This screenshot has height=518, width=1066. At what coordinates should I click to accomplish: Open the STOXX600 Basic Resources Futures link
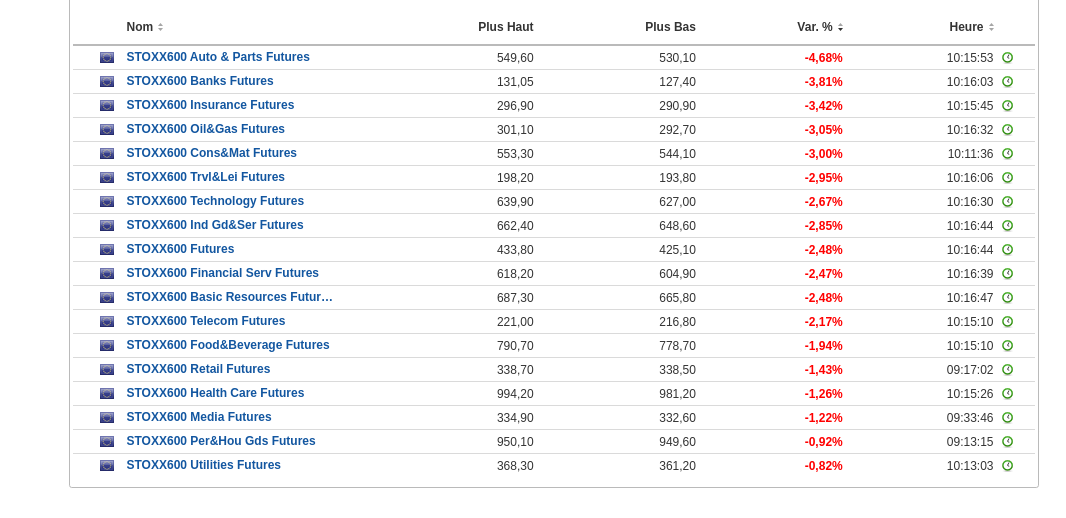pyautogui.click(x=229, y=297)
